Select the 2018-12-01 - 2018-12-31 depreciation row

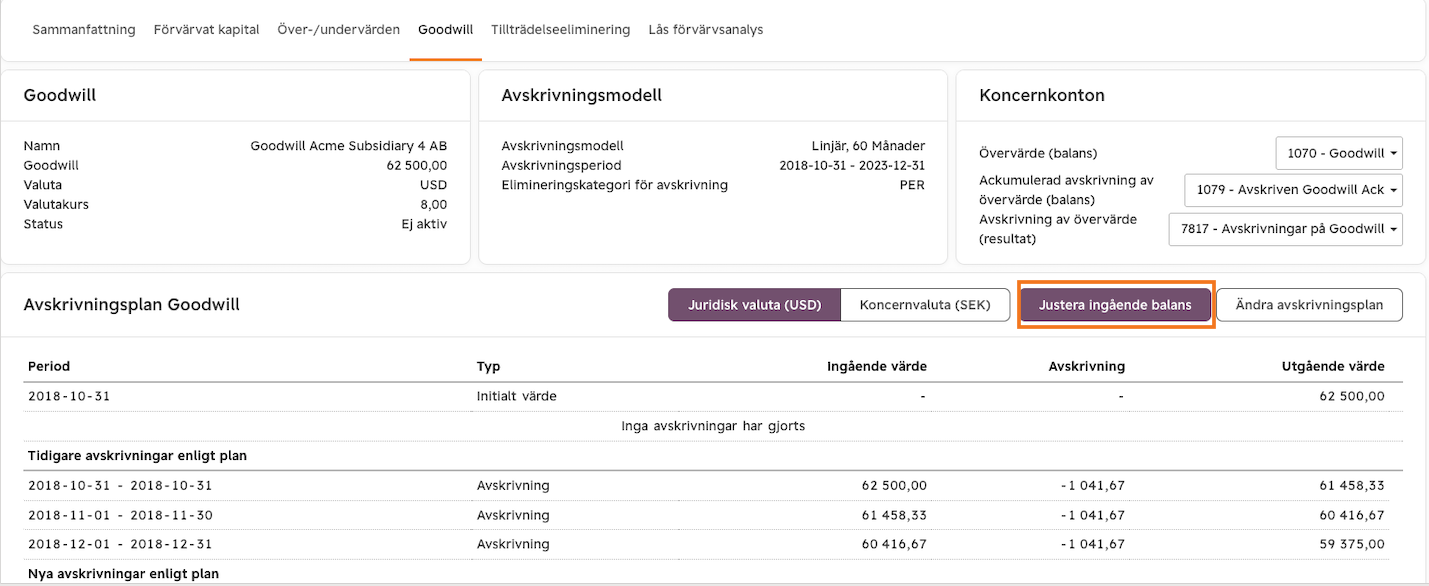tap(714, 545)
